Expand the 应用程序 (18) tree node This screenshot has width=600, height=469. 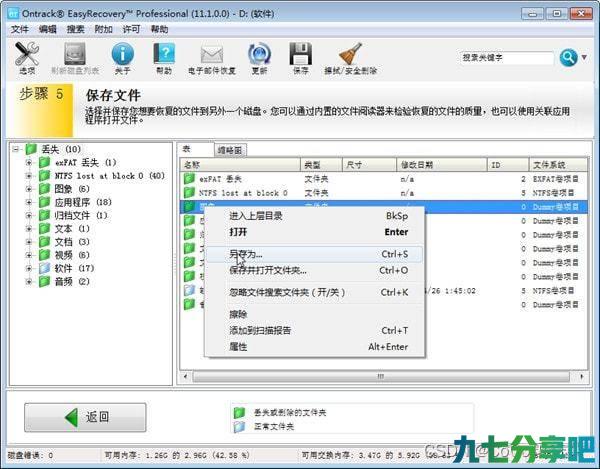click(x=28, y=202)
